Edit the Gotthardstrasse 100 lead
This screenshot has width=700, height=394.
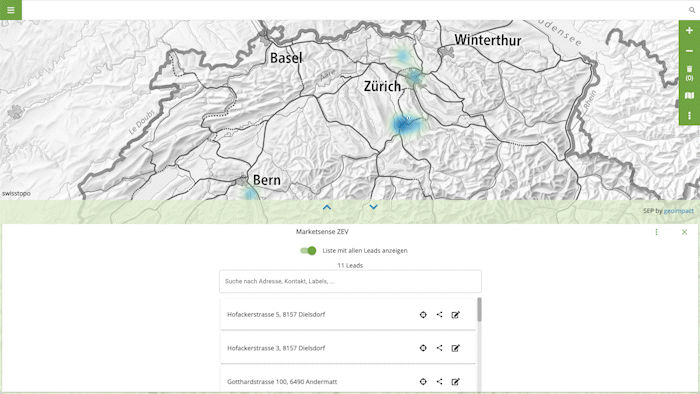coord(455,382)
